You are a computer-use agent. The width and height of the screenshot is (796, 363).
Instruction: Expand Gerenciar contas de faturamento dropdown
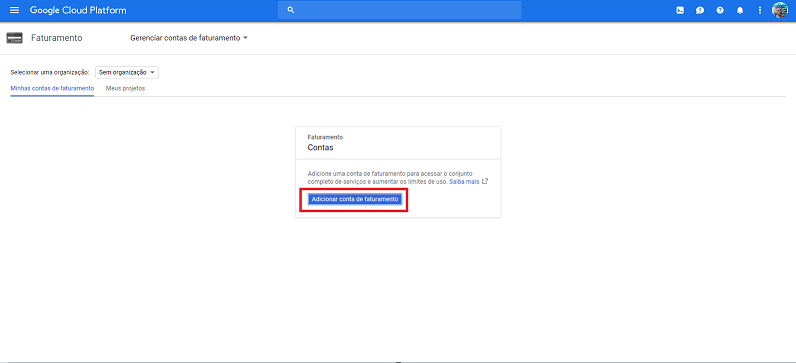(189, 38)
